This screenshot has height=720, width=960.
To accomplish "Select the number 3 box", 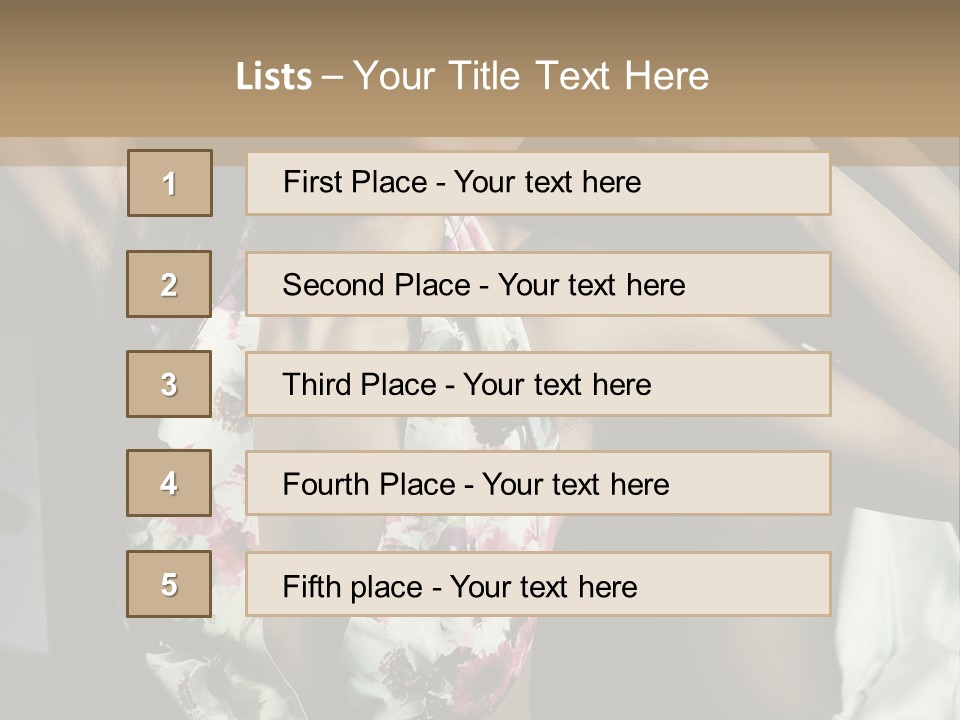I will 169,384.
